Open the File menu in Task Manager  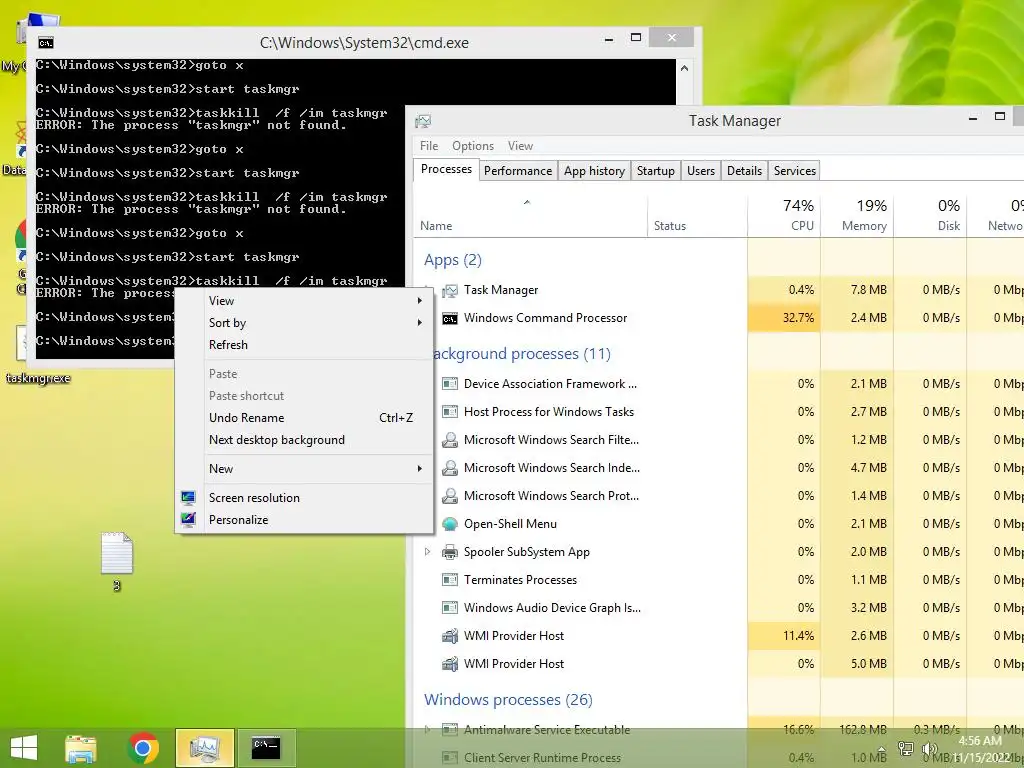pyautogui.click(x=429, y=146)
